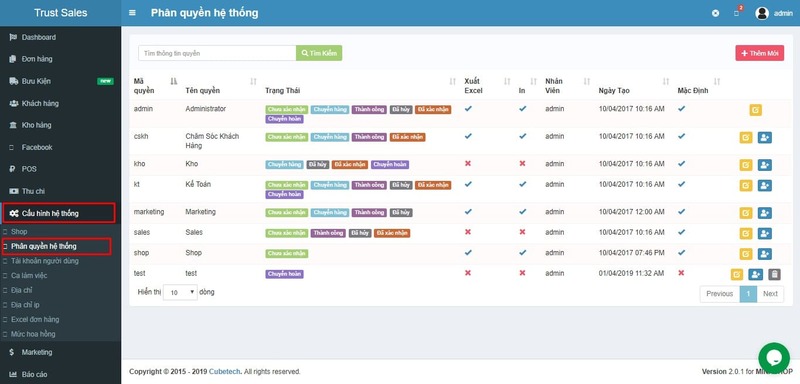Viewport: 800px width, 384px height.
Task: Expand the Thu chi sidebar menu
Action: pos(60,191)
